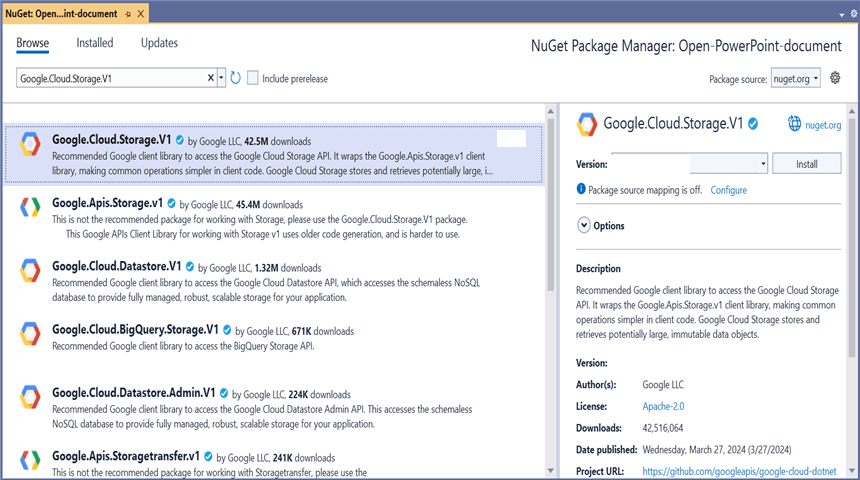Pin the NuGet document tab
This screenshot has width=860, height=480.
(x=128, y=14)
